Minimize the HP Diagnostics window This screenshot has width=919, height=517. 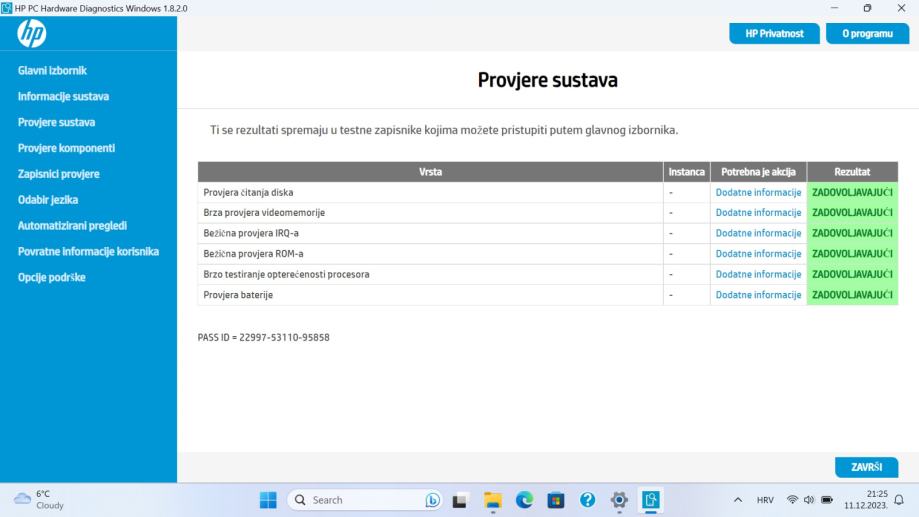[x=834, y=8]
